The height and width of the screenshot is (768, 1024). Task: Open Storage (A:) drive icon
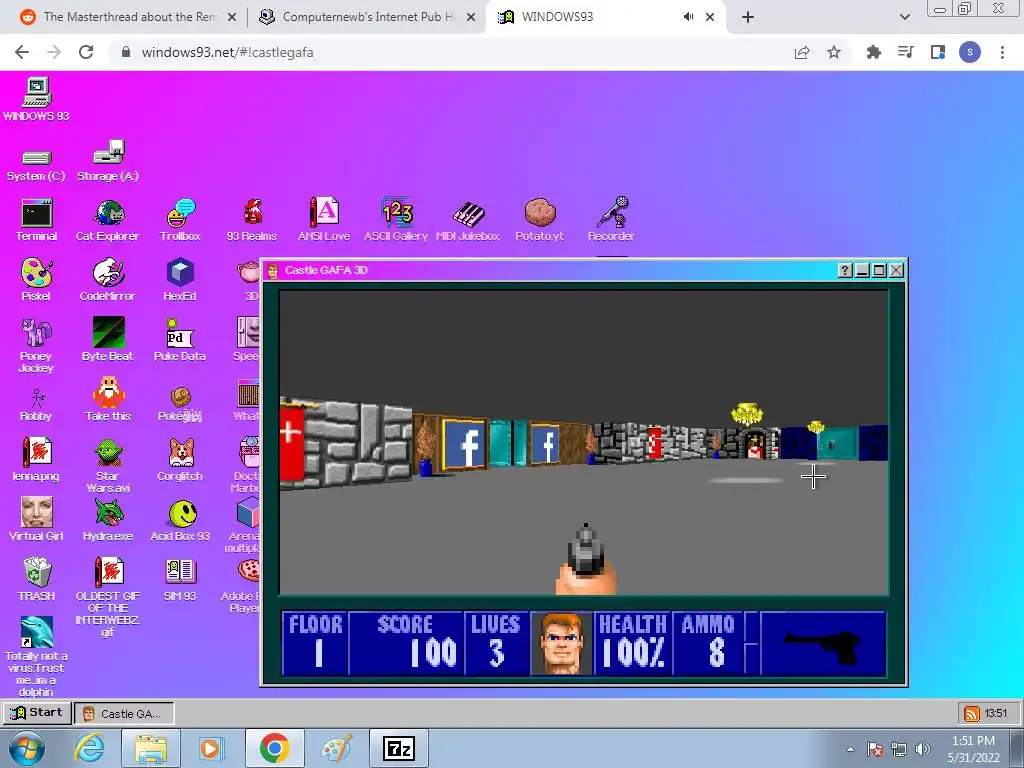tap(108, 161)
